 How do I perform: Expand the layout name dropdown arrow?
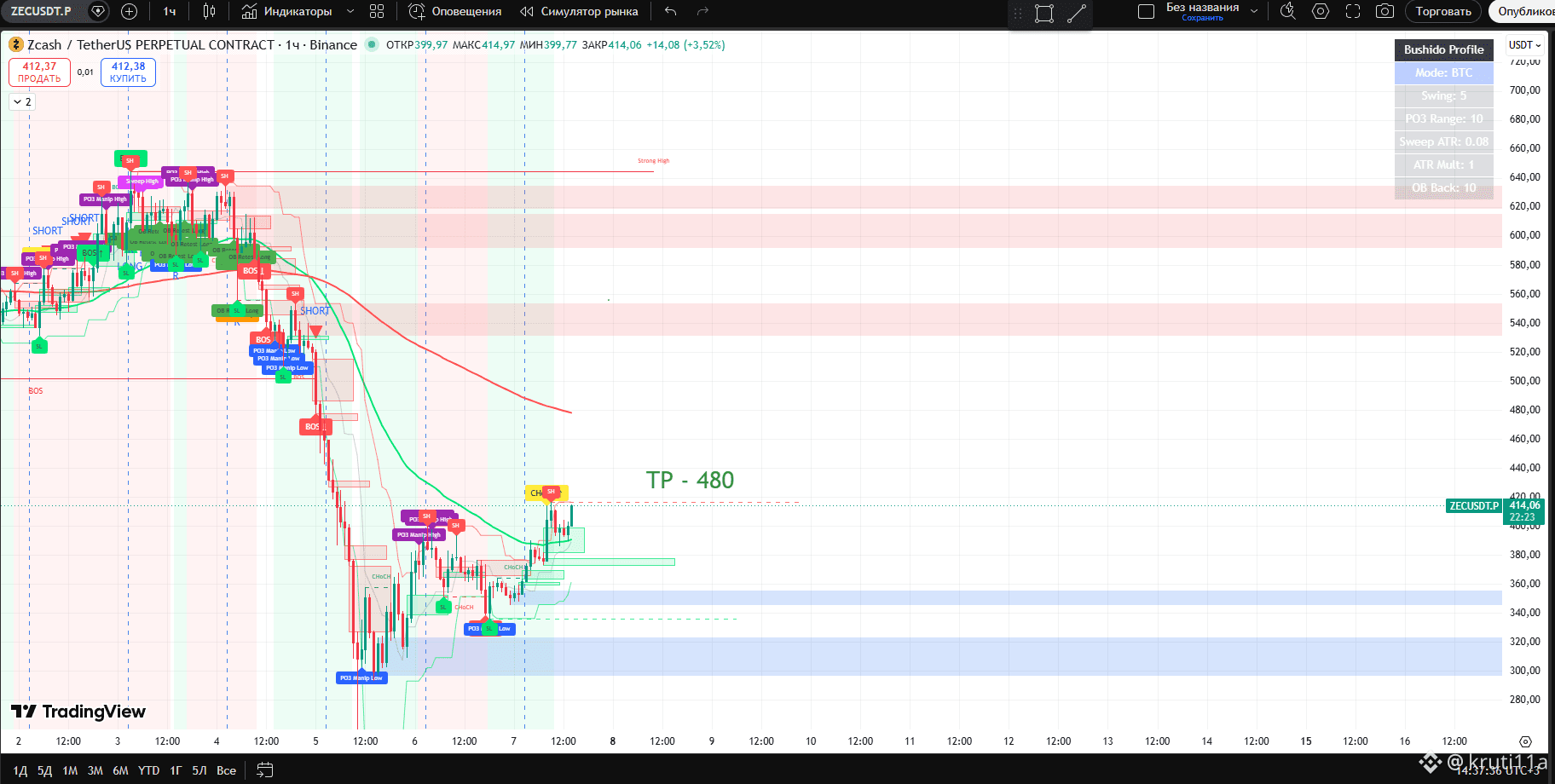(x=1254, y=11)
